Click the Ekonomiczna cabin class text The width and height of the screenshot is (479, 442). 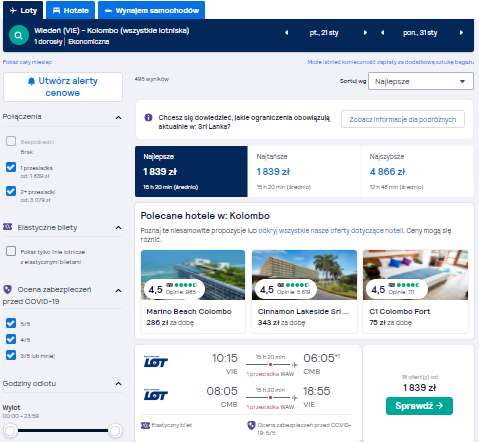tap(89, 42)
